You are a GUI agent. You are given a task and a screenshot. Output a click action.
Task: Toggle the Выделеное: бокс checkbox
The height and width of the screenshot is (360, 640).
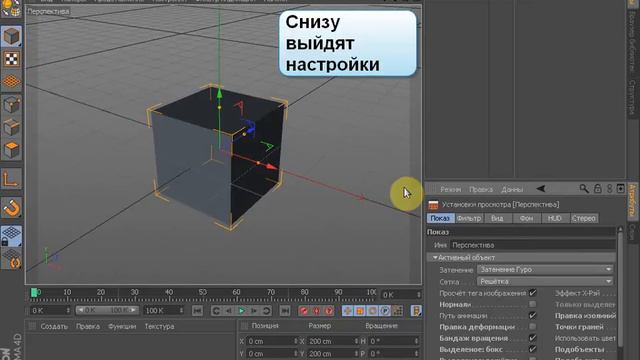533,349
